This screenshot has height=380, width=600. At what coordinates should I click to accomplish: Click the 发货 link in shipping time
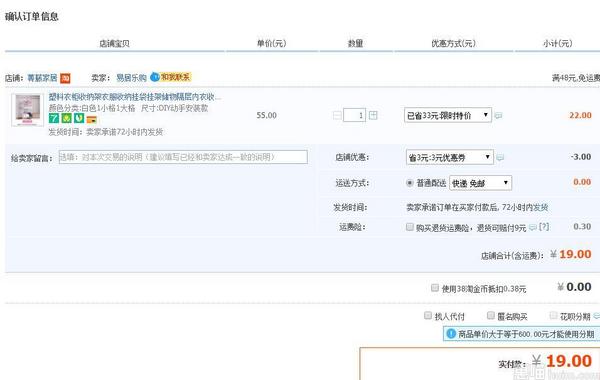541,207
